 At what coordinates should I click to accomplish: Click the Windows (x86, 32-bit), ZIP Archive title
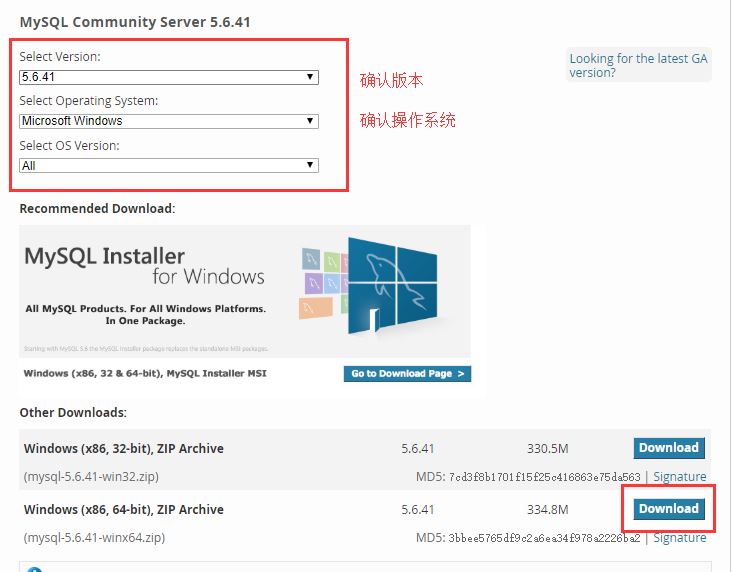pyautogui.click(x=123, y=449)
